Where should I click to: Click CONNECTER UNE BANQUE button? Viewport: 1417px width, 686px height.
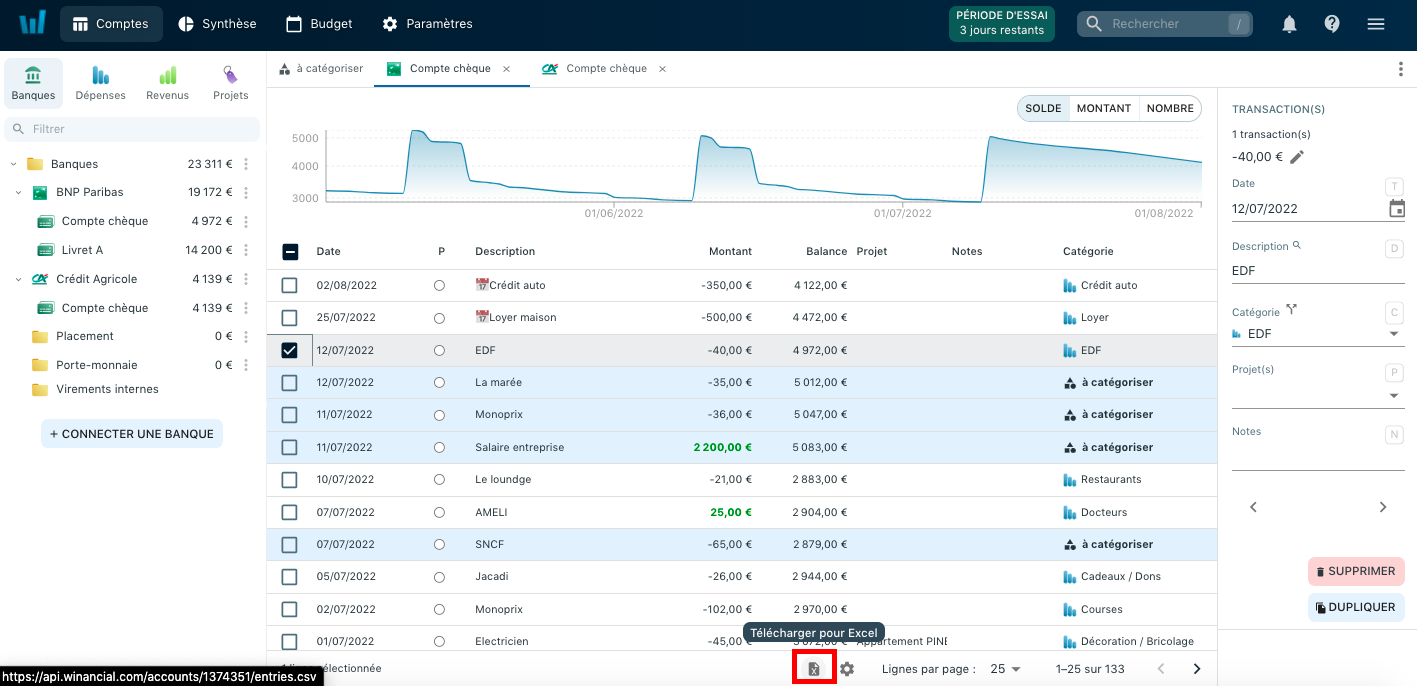pos(132,434)
